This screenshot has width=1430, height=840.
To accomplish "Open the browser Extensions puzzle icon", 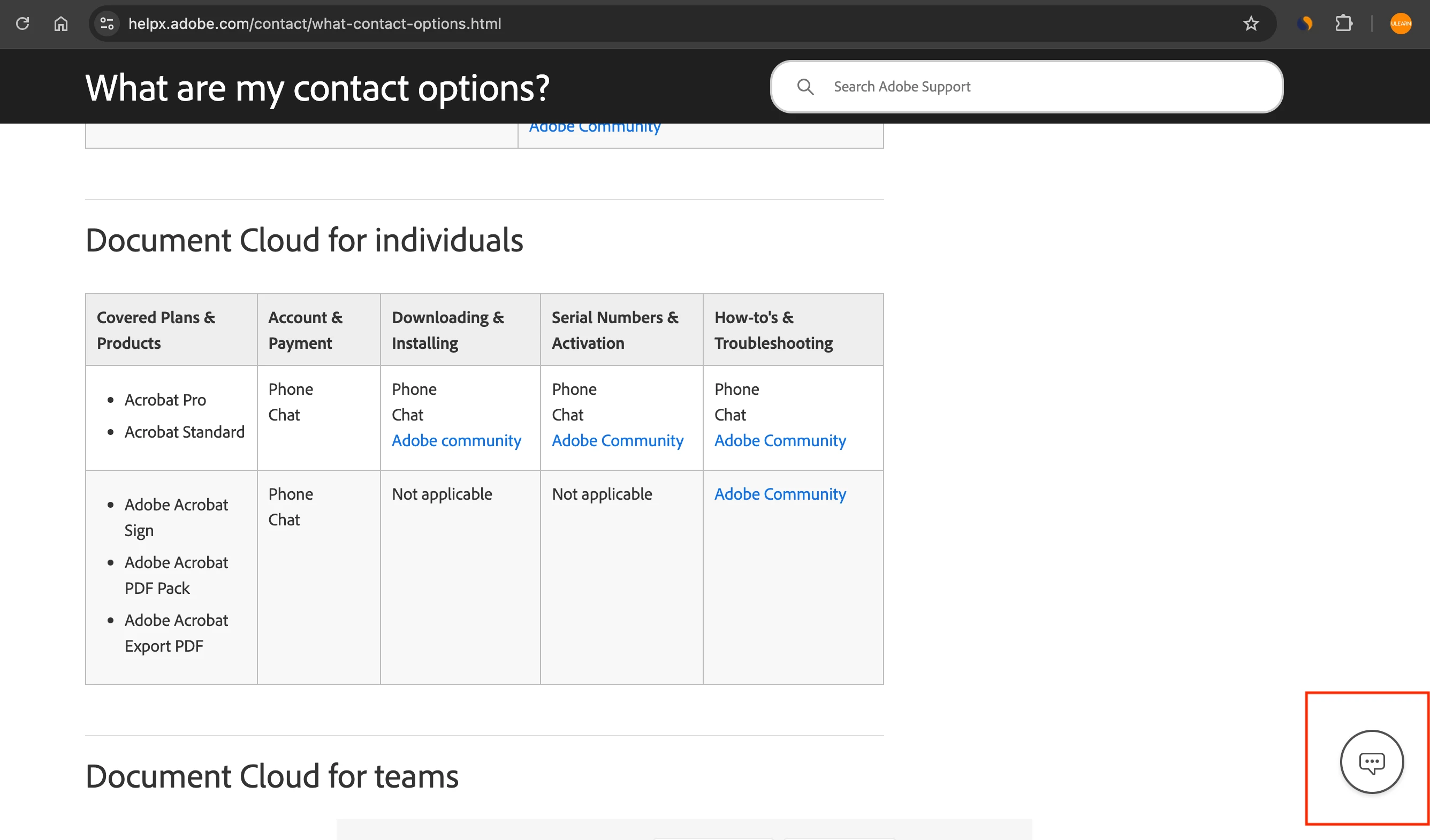I will [1343, 24].
